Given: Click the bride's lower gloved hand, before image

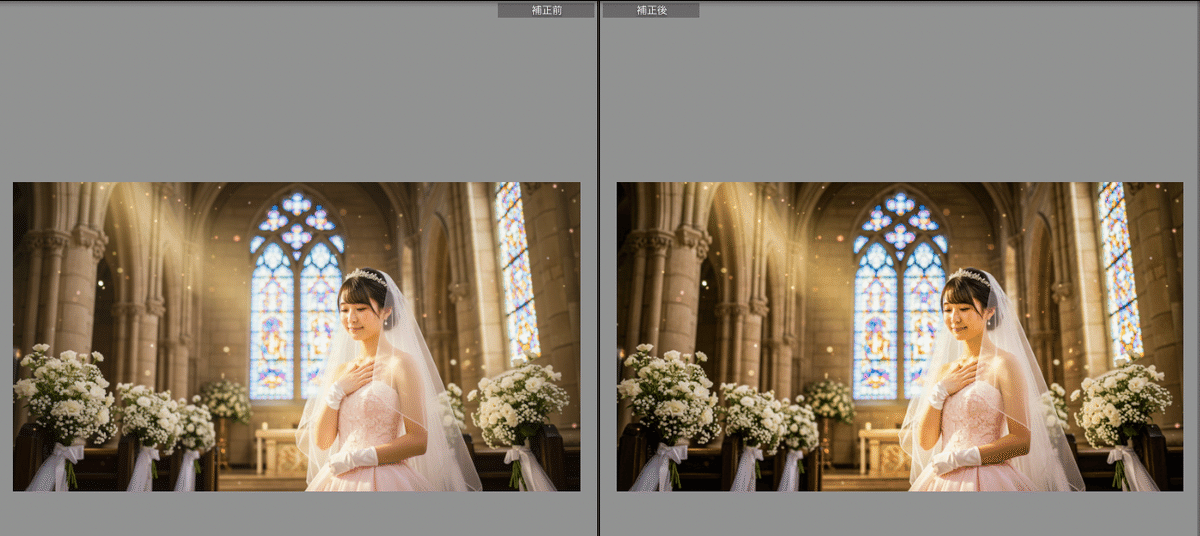Looking at the screenshot, I should [x=352, y=461].
